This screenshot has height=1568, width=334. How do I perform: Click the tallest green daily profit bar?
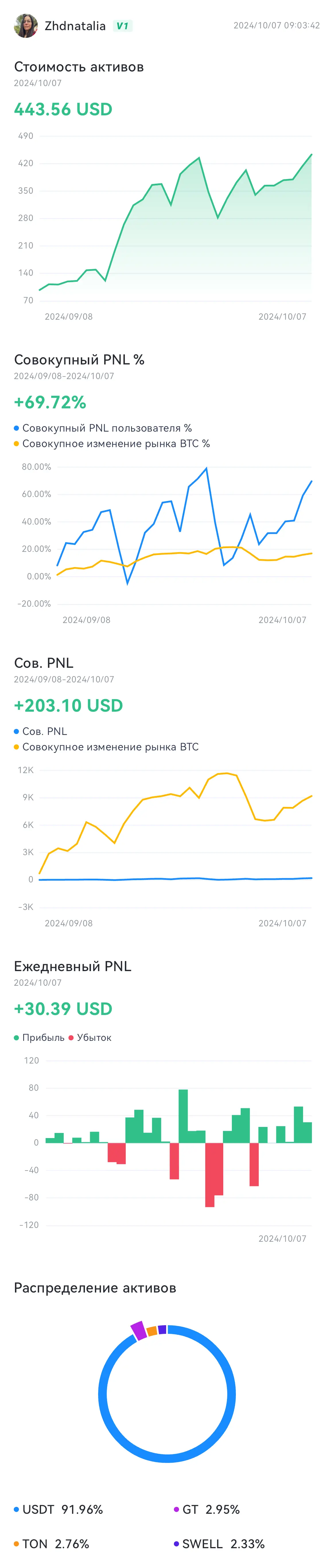tap(183, 1116)
